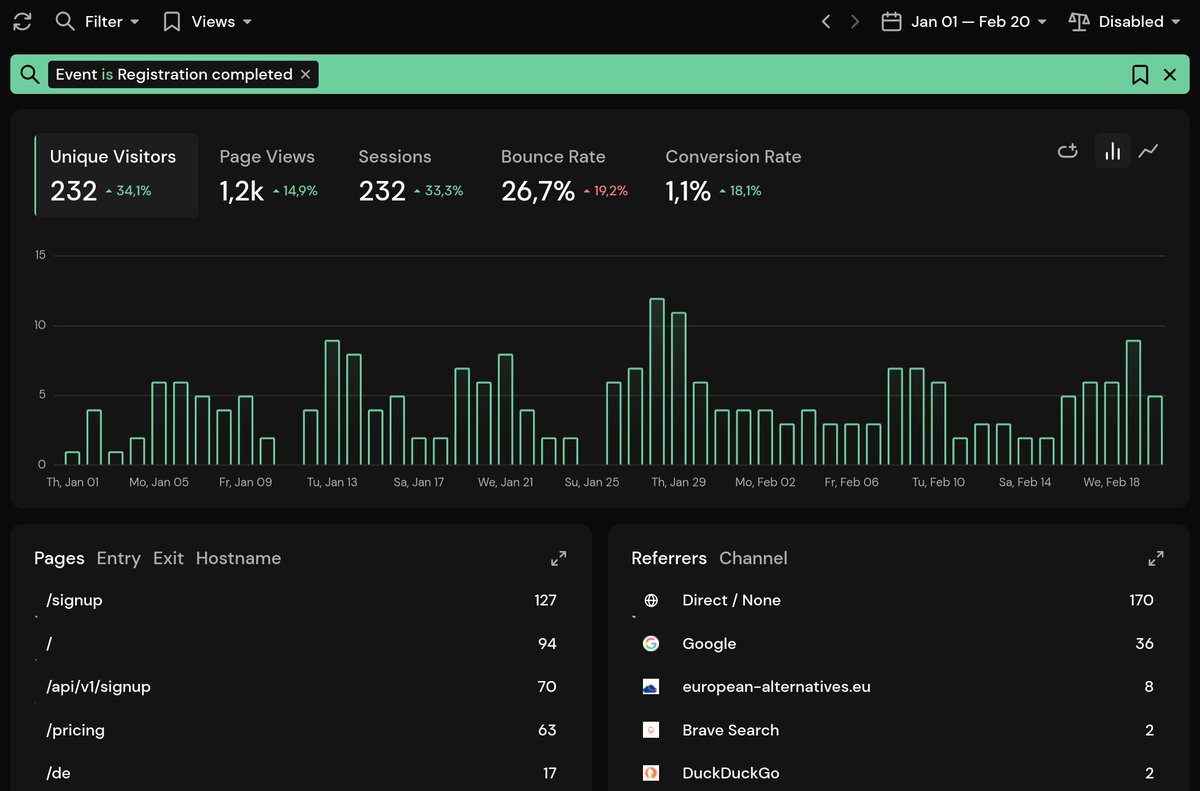Clear all filters with the X icon

point(1170,74)
